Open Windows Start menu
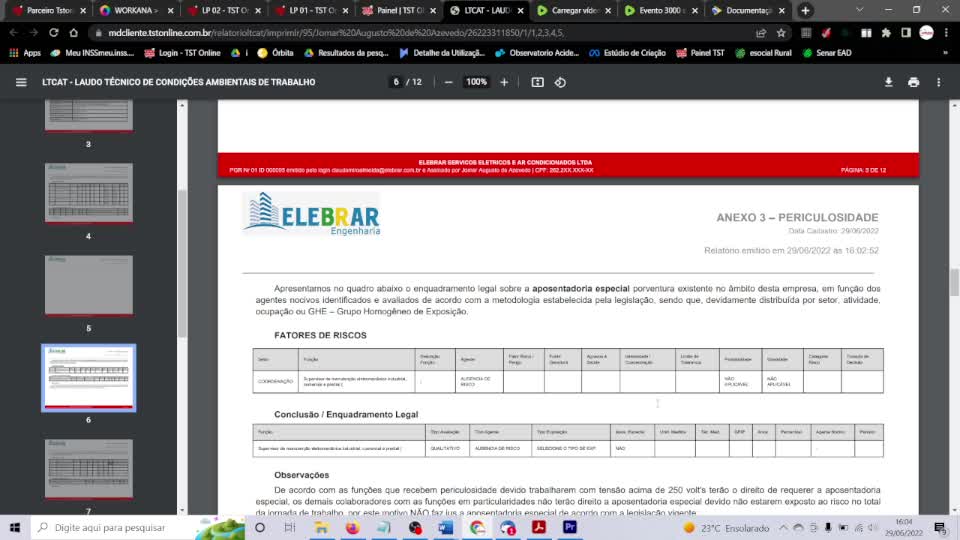This screenshot has width=960, height=540. click(15, 527)
